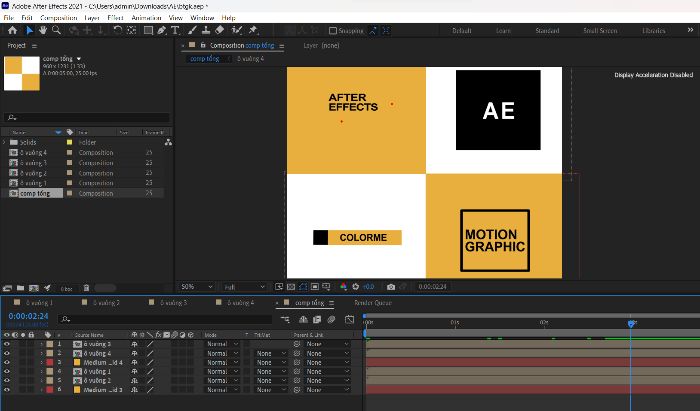Click the Reset Exposure icon in viewer
The height and width of the screenshot is (411, 700).
[356, 287]
